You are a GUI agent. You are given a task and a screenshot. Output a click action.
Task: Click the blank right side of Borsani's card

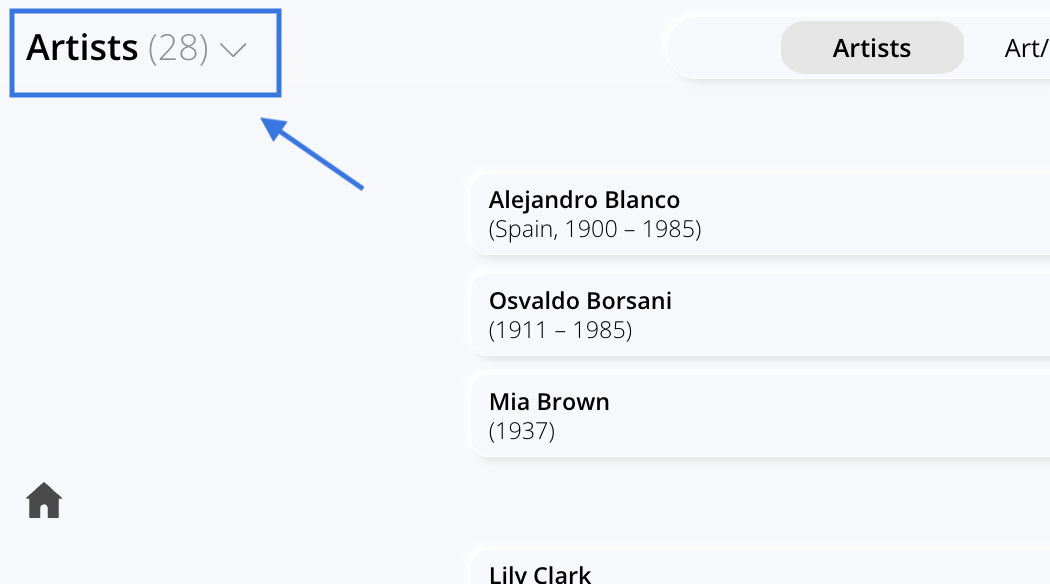pos(871,315)
